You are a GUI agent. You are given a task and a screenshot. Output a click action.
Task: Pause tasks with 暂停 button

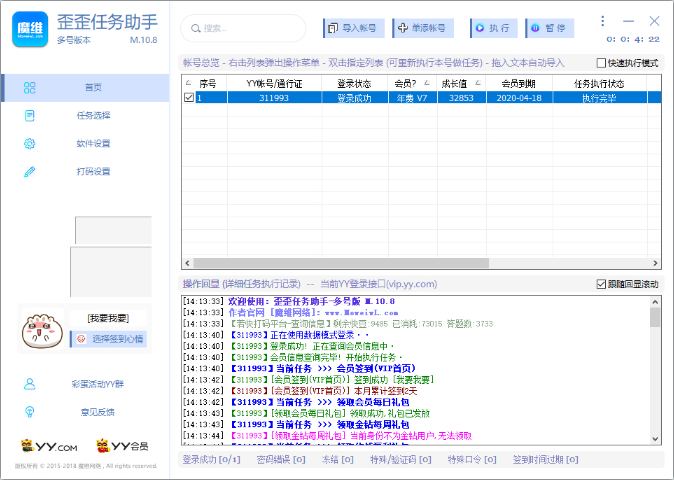coord(550,28)
